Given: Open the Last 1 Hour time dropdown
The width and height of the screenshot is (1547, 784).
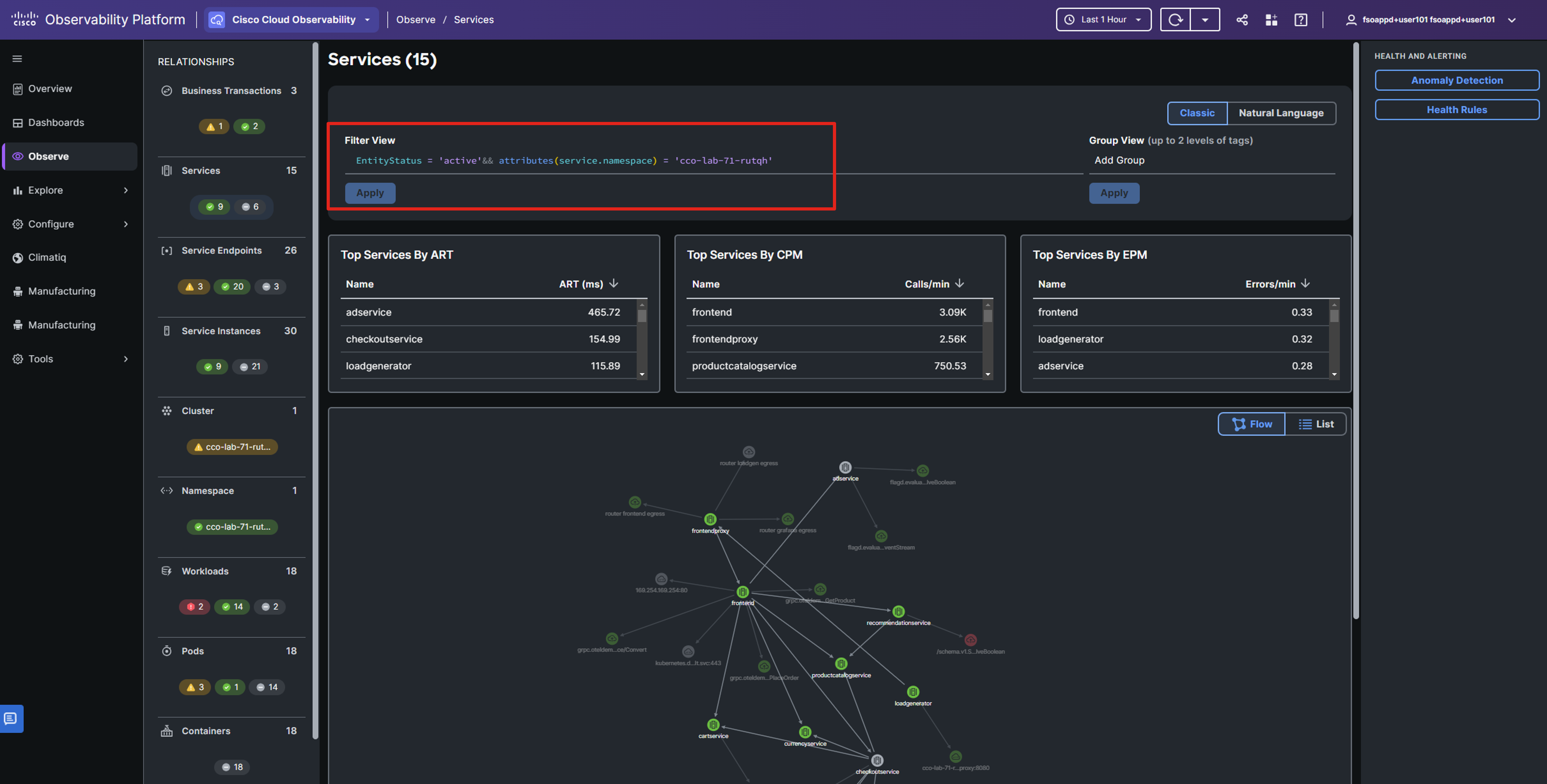Looking at the screenshot, I should tap(1103, 20).
